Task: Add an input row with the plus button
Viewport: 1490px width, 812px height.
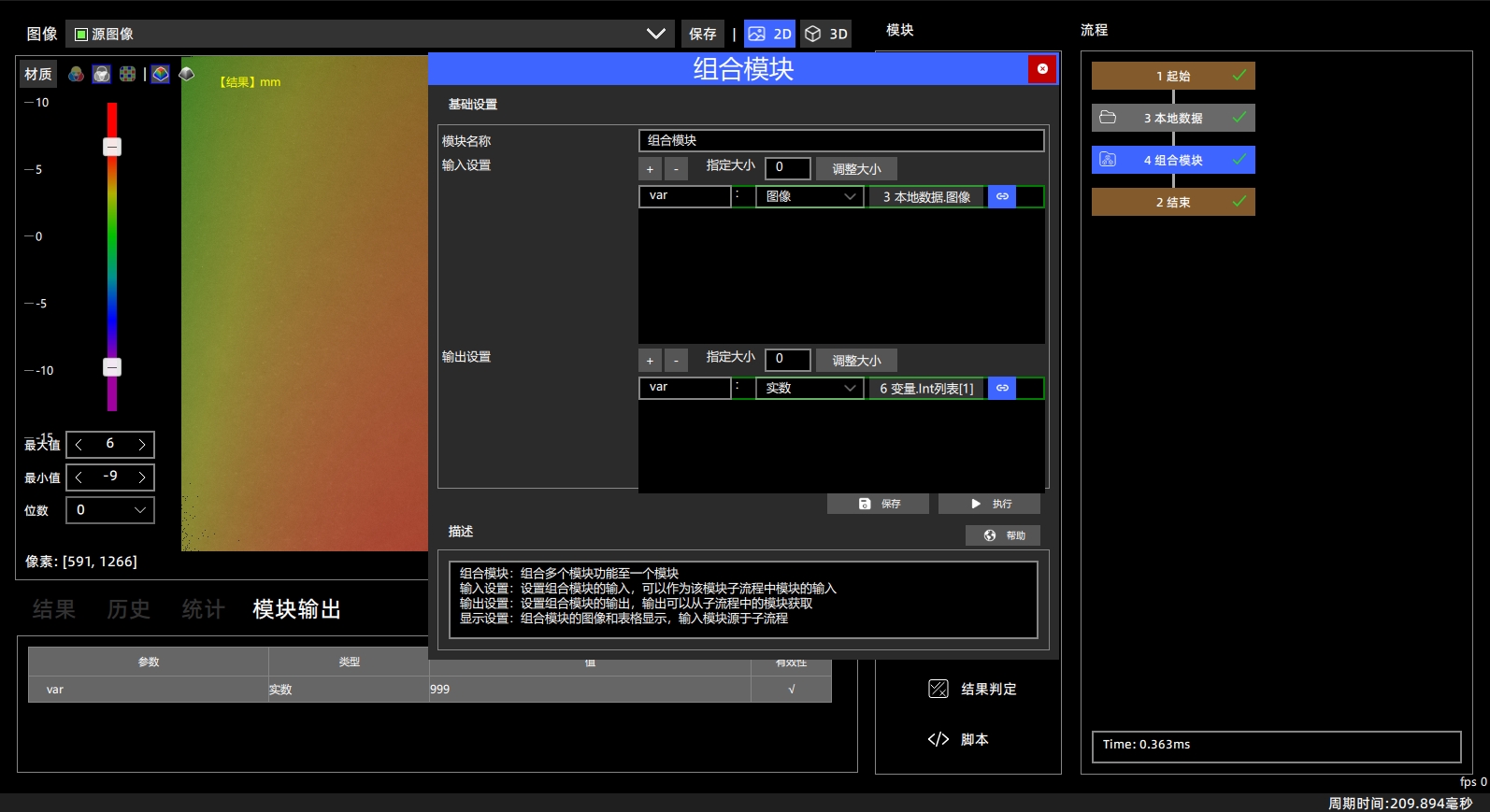Action: click(650, 169)
